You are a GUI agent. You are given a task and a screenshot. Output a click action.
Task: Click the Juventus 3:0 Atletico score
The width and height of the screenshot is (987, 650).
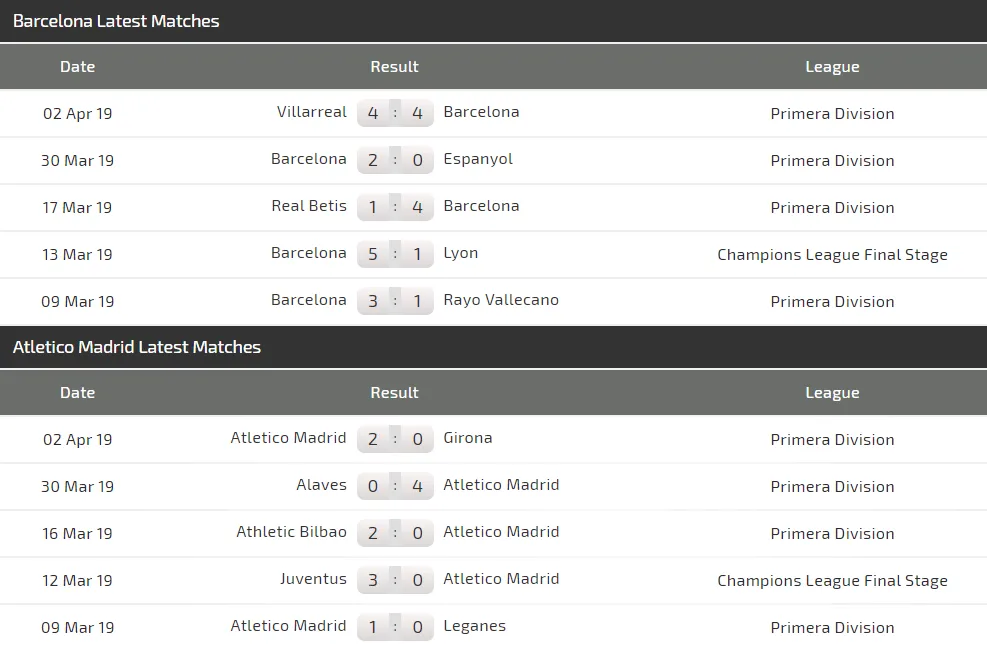coord(395,580)
